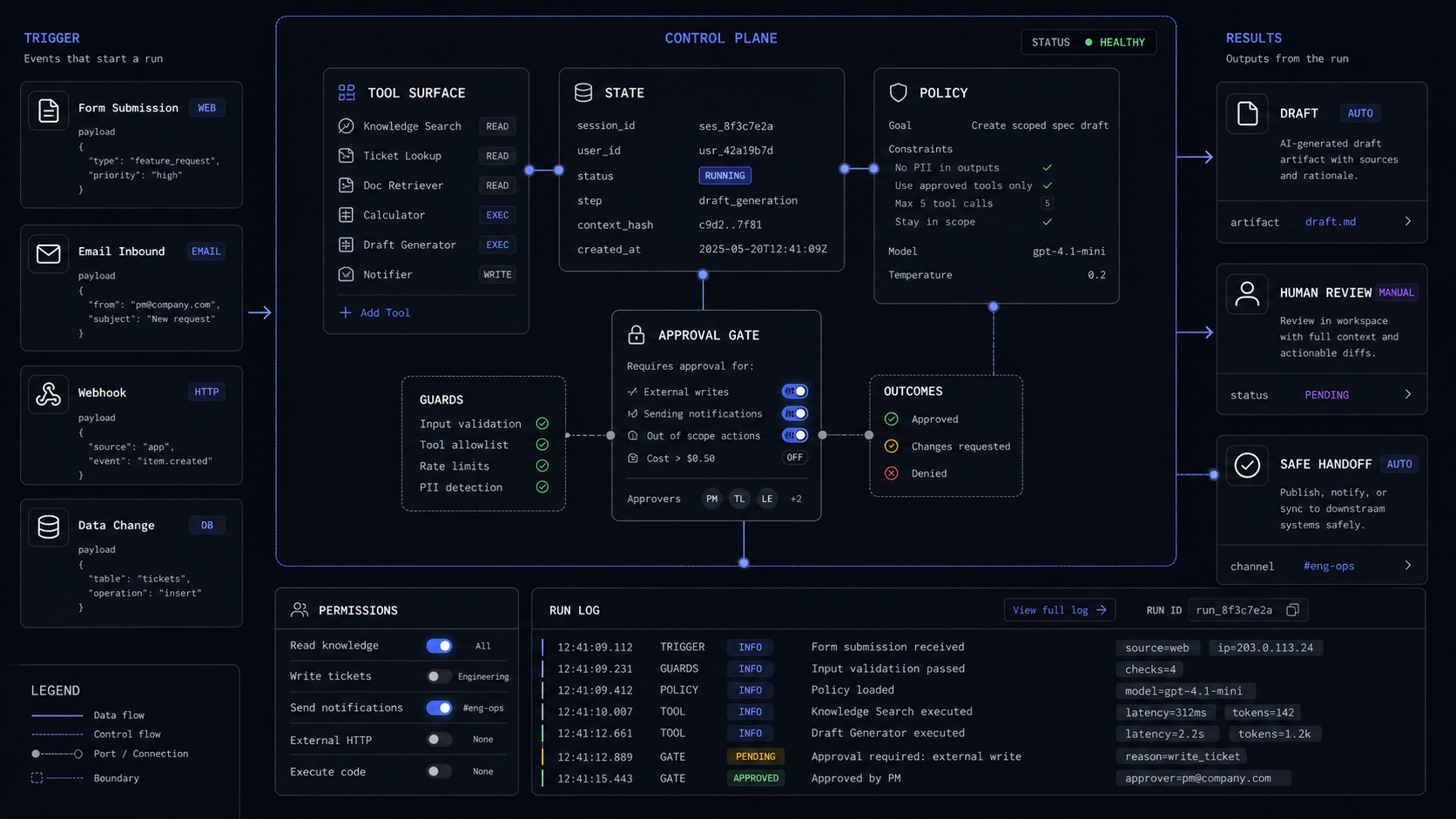Expand the Human Review status PENDING chevron
1456x819 pixels.
[1408, 395]
